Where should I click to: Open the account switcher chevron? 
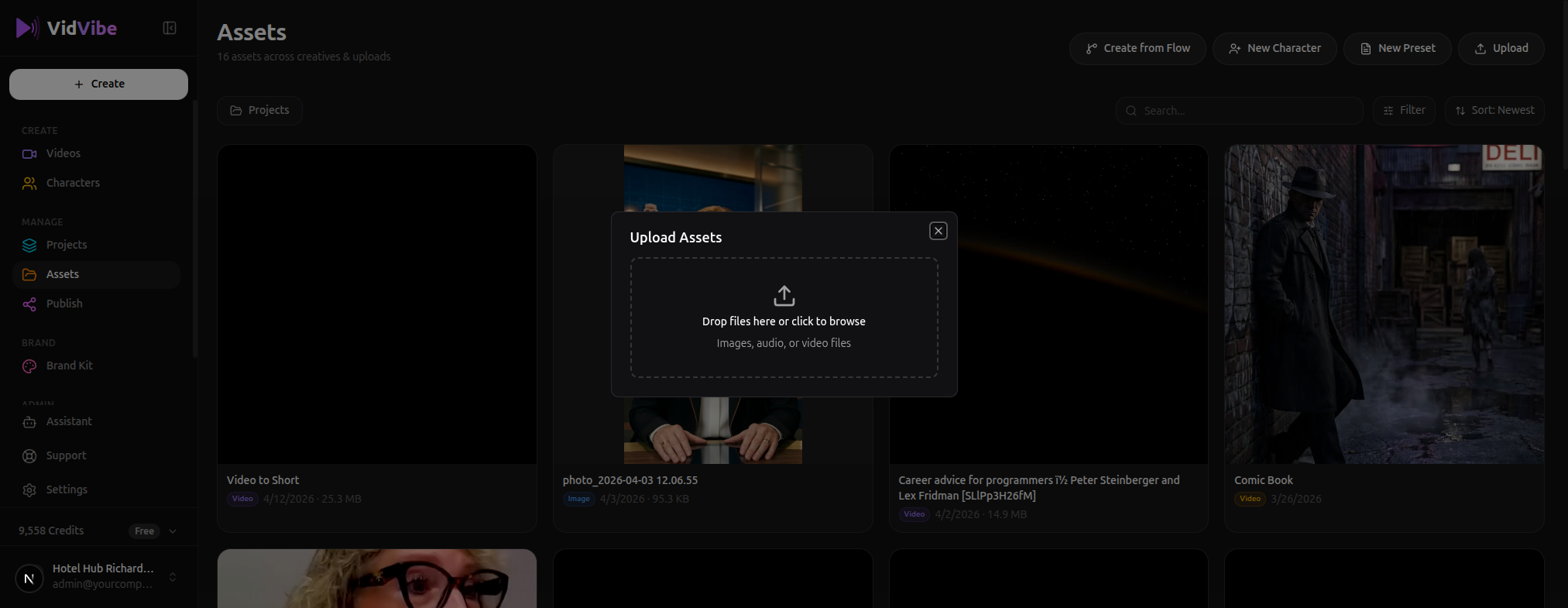point(173,577)
